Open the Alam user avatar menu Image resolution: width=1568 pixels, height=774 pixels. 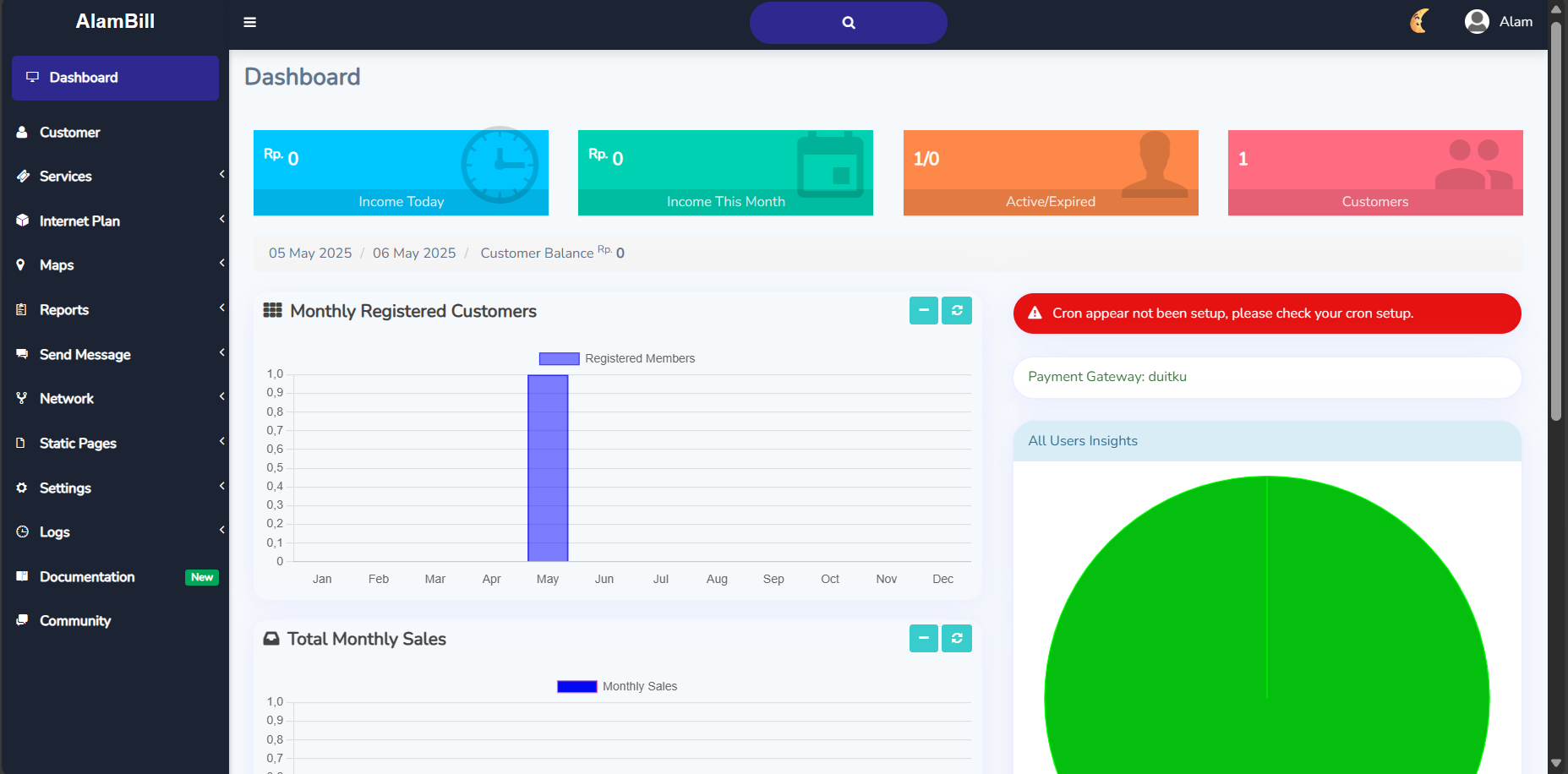pyautogui.click(x=1476, y=21)
